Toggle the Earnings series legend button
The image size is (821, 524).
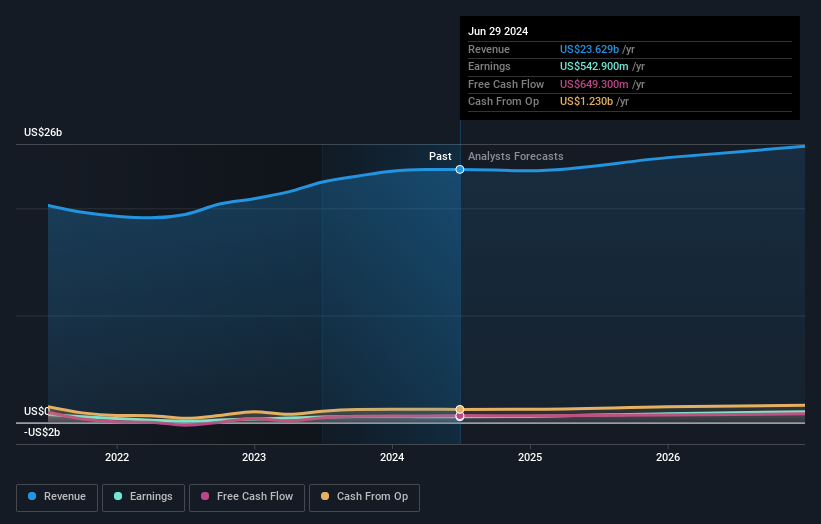[x=143, y=497]
